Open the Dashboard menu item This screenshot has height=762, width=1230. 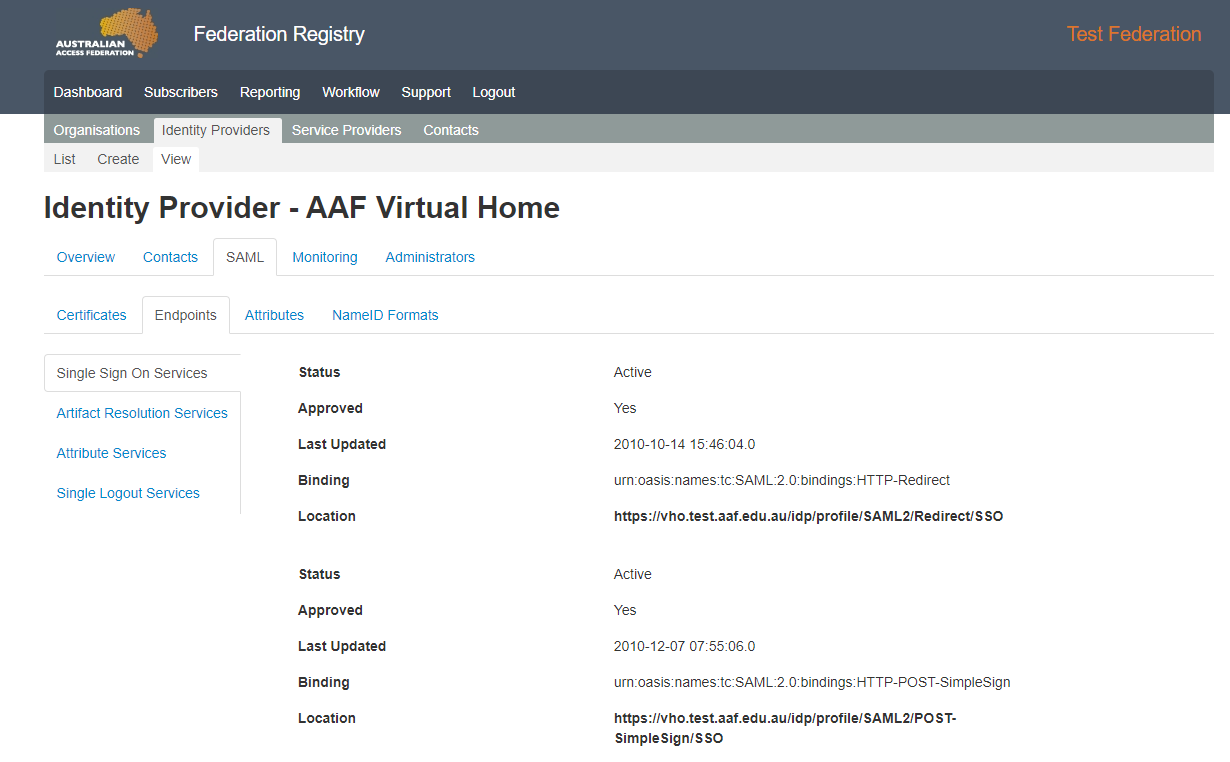[88, 92]
